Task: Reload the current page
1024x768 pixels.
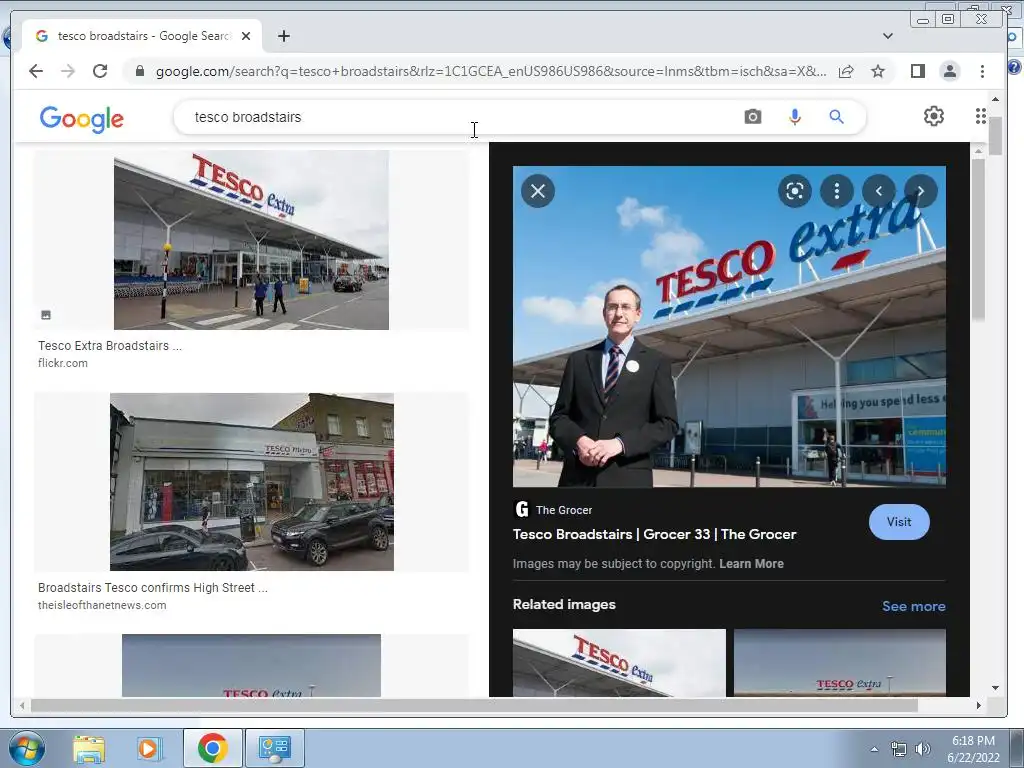Action: tap(100, 71)
